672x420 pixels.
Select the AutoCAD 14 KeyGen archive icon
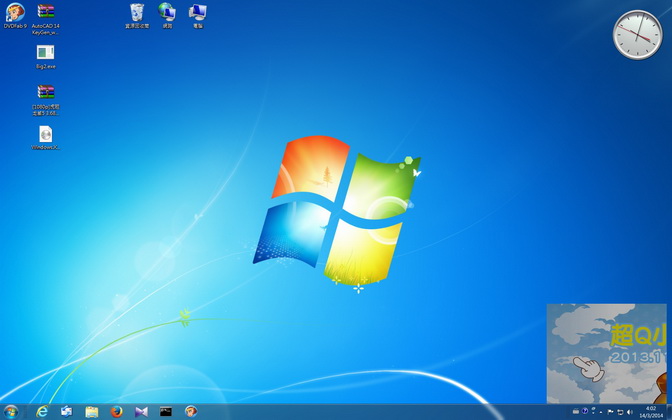click(x=45, y=18)
